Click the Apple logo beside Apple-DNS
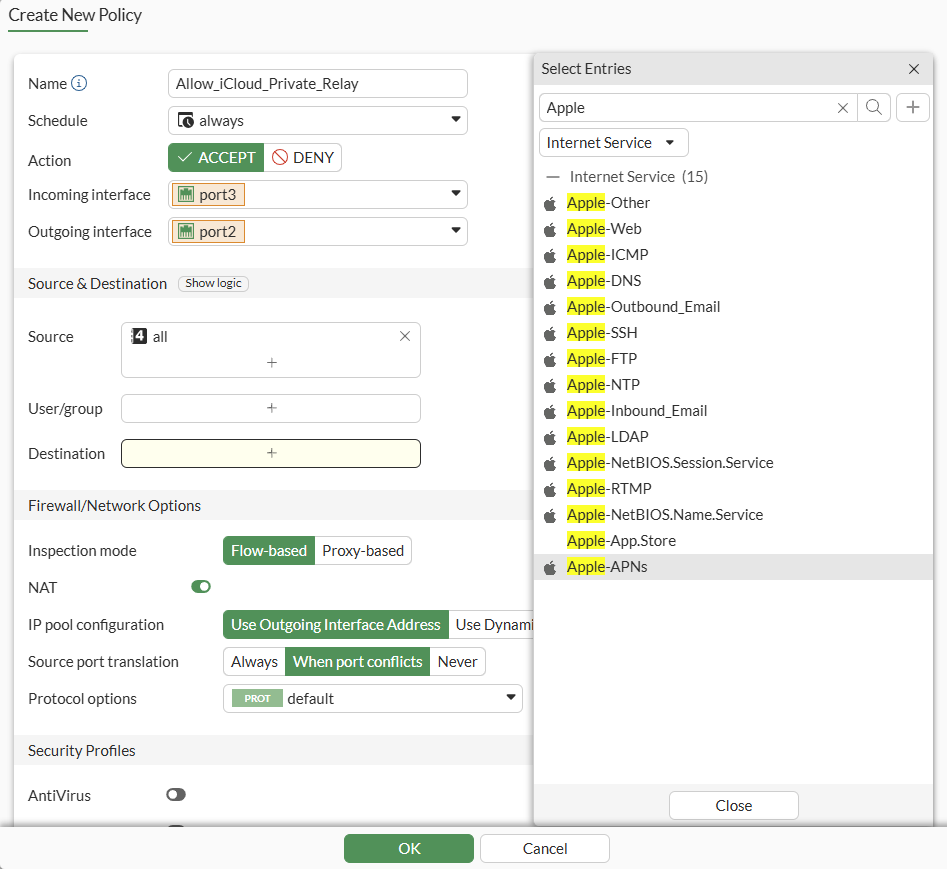This screenshot has height=869, width=947. 549,281
